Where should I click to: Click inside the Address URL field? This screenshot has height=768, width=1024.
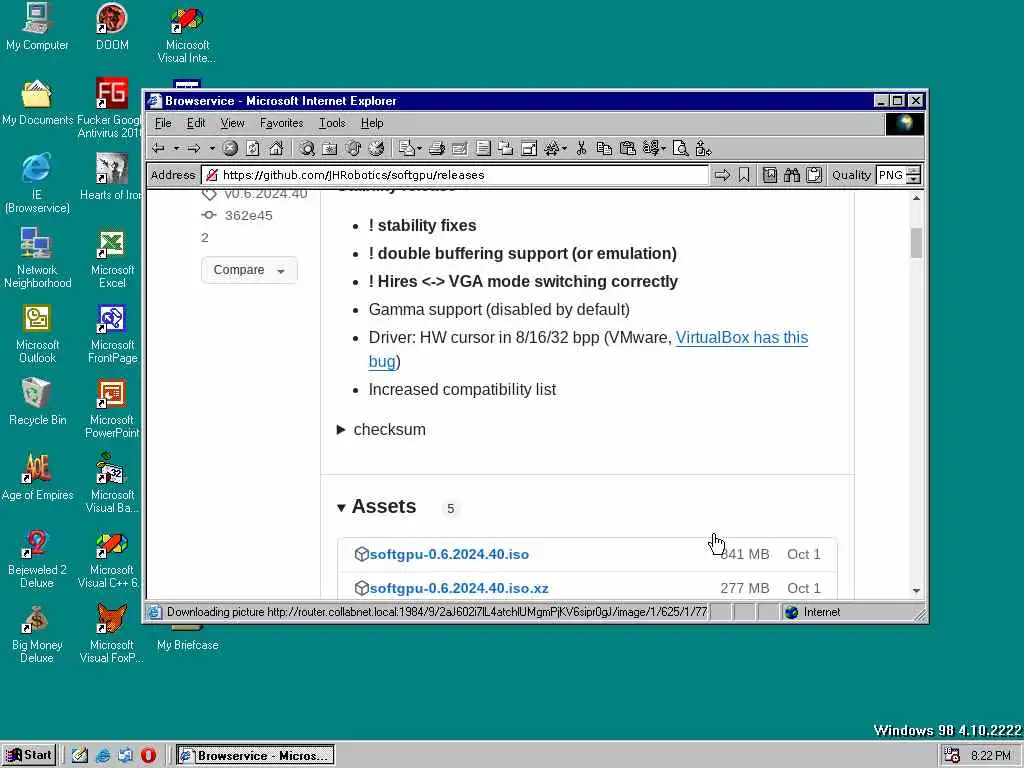pyautogui.click(x=455, y=175)
